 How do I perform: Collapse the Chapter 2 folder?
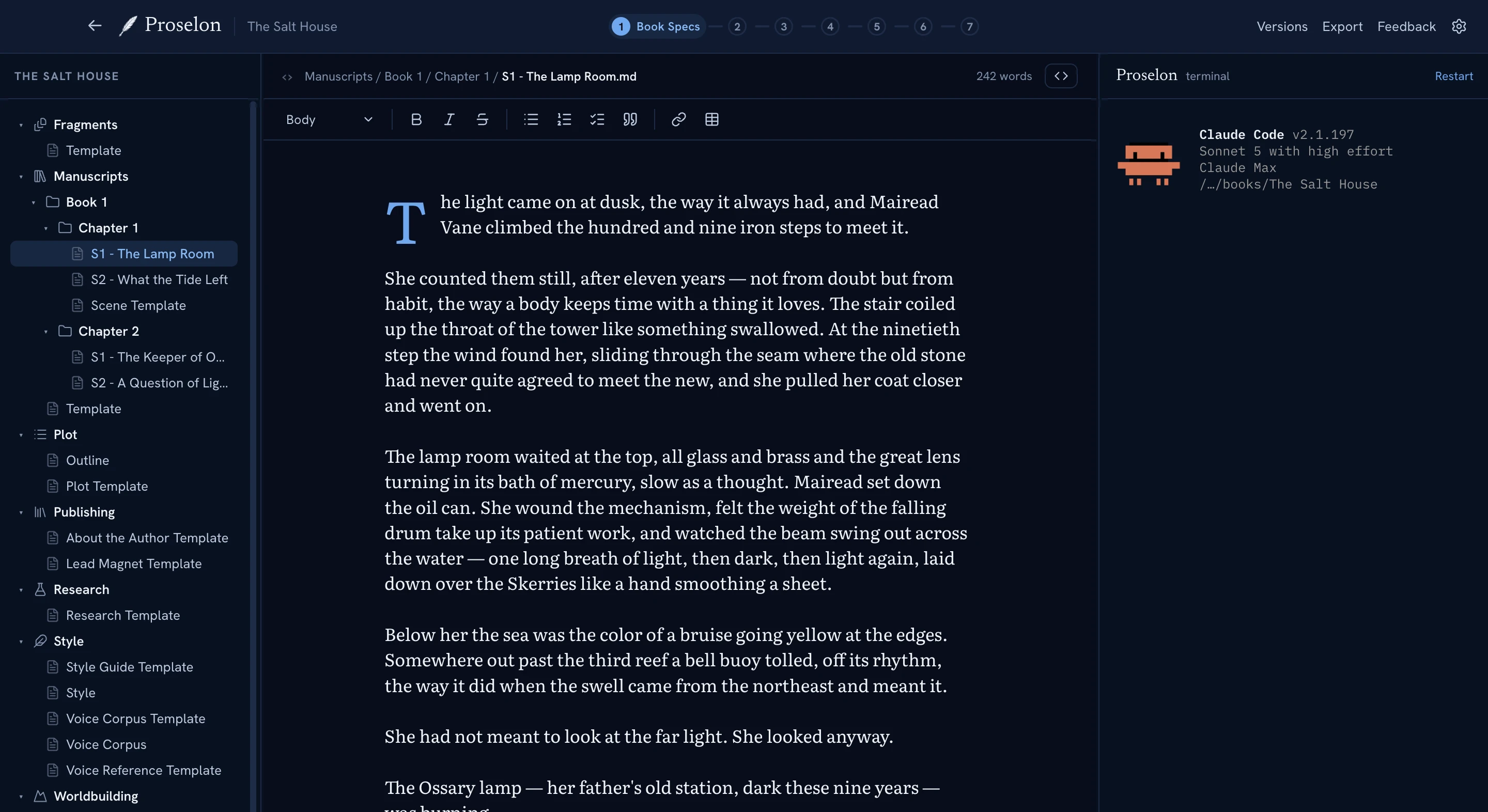tap(45, 332)
